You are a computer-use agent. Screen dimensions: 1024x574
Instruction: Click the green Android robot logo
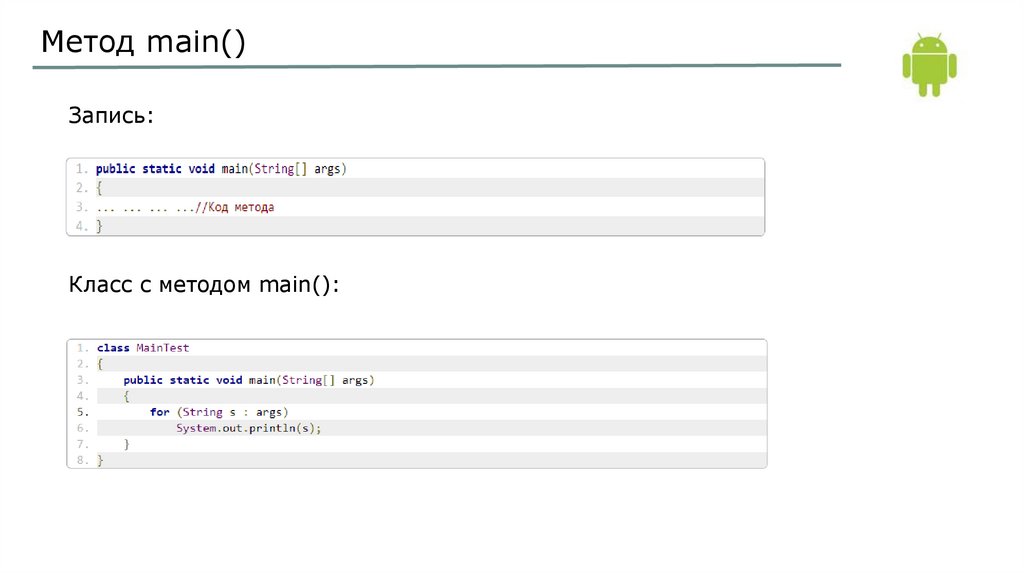[x=929, y=64]
